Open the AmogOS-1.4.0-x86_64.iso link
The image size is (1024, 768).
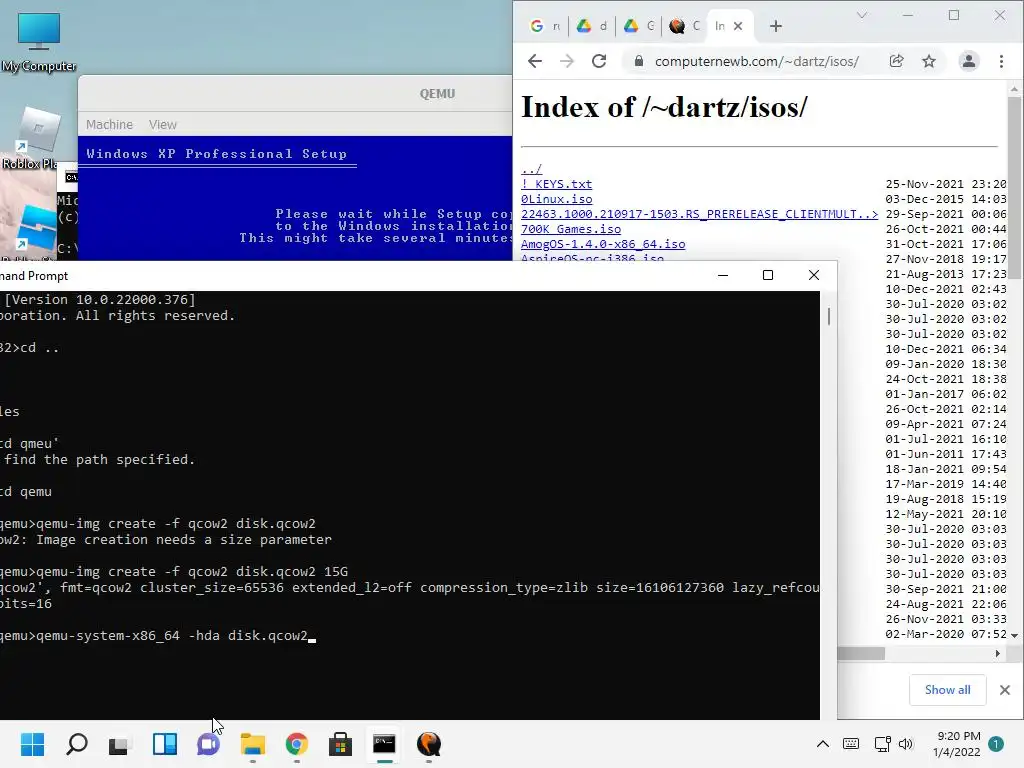click(x=603, y=244)
